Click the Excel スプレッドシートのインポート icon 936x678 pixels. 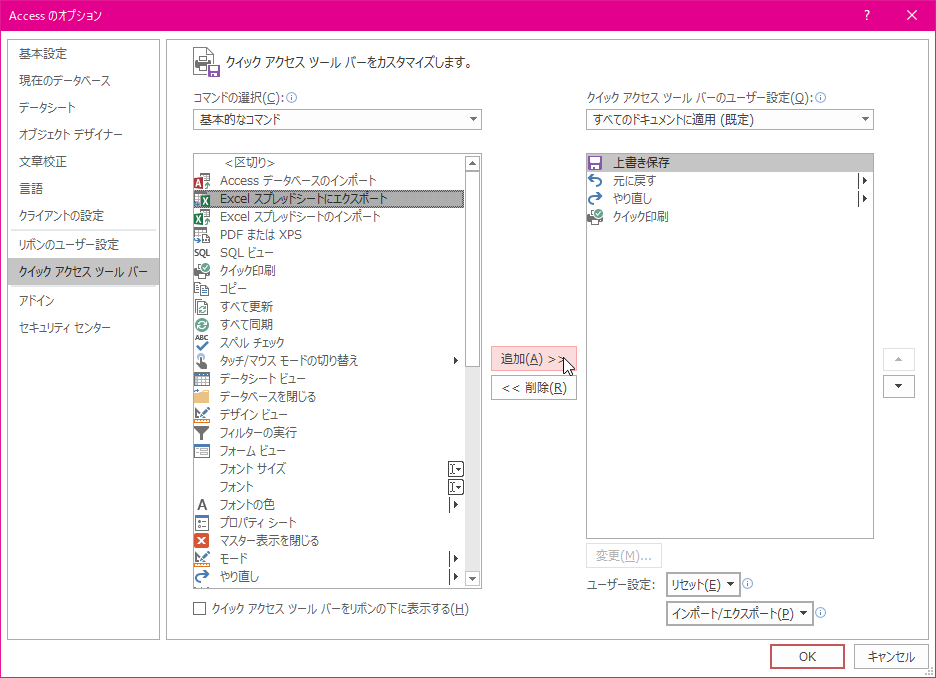point(202,217)
